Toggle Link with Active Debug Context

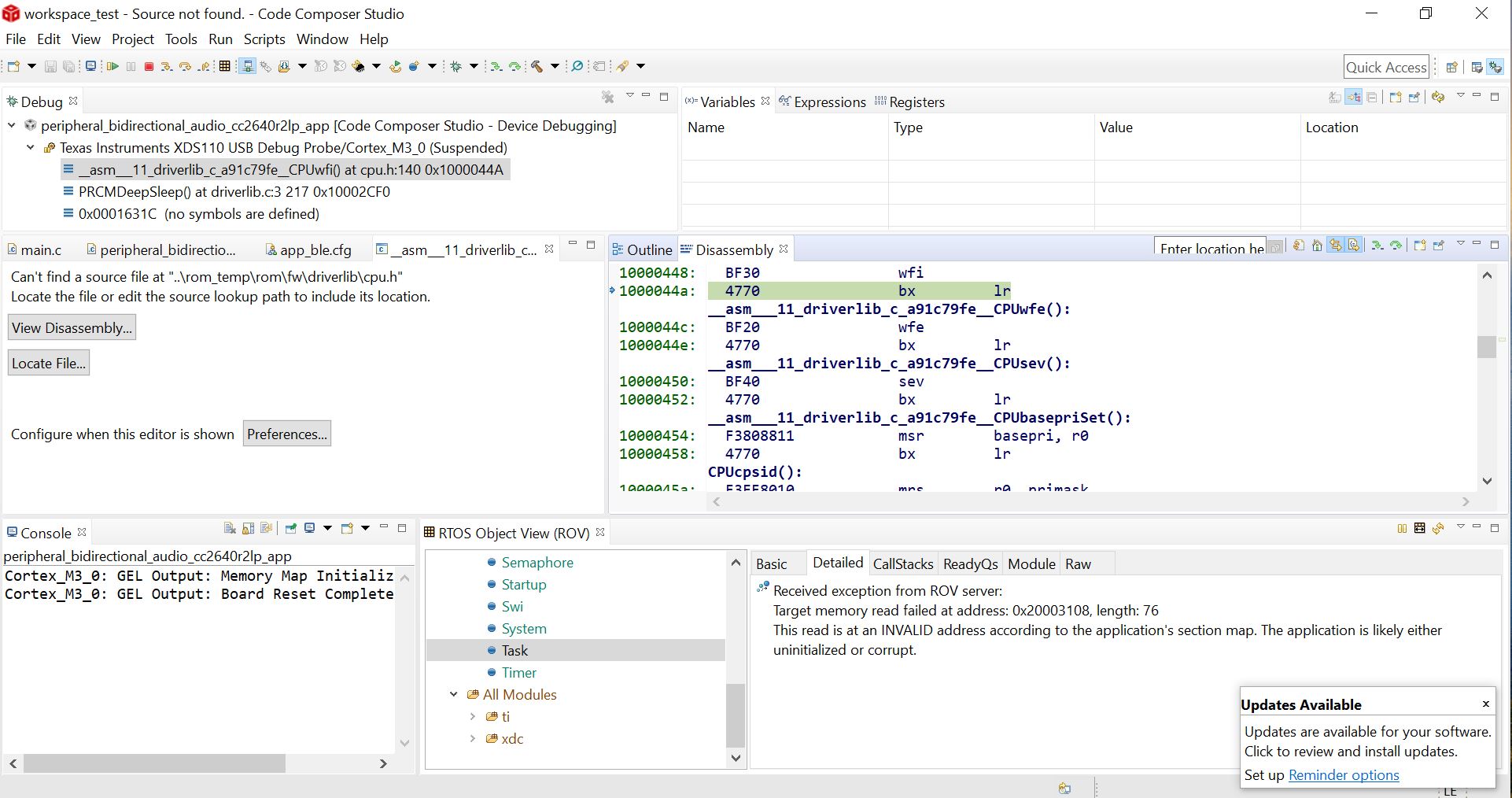click(1336, 246)
